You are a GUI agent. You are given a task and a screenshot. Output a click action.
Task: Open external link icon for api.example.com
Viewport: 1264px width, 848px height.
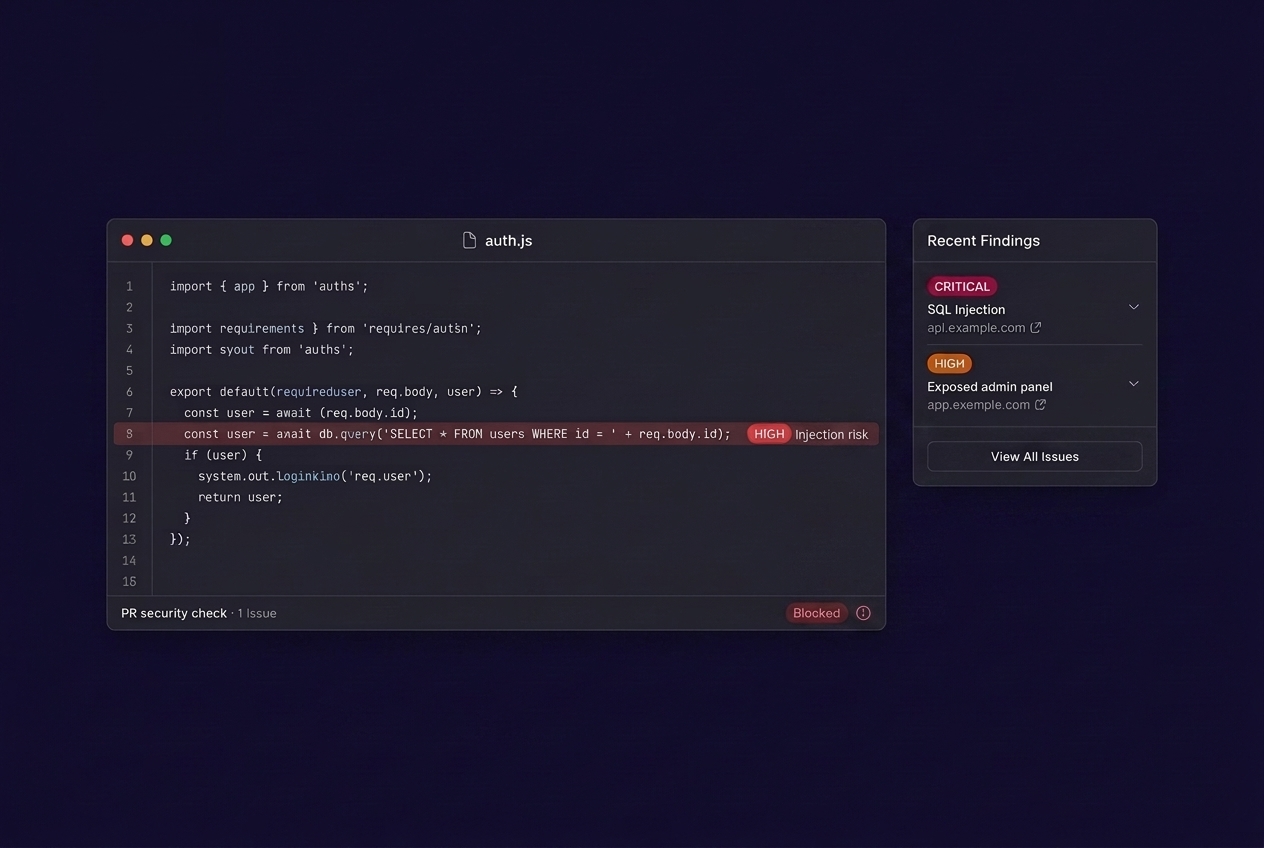(x=1036, y=327)
